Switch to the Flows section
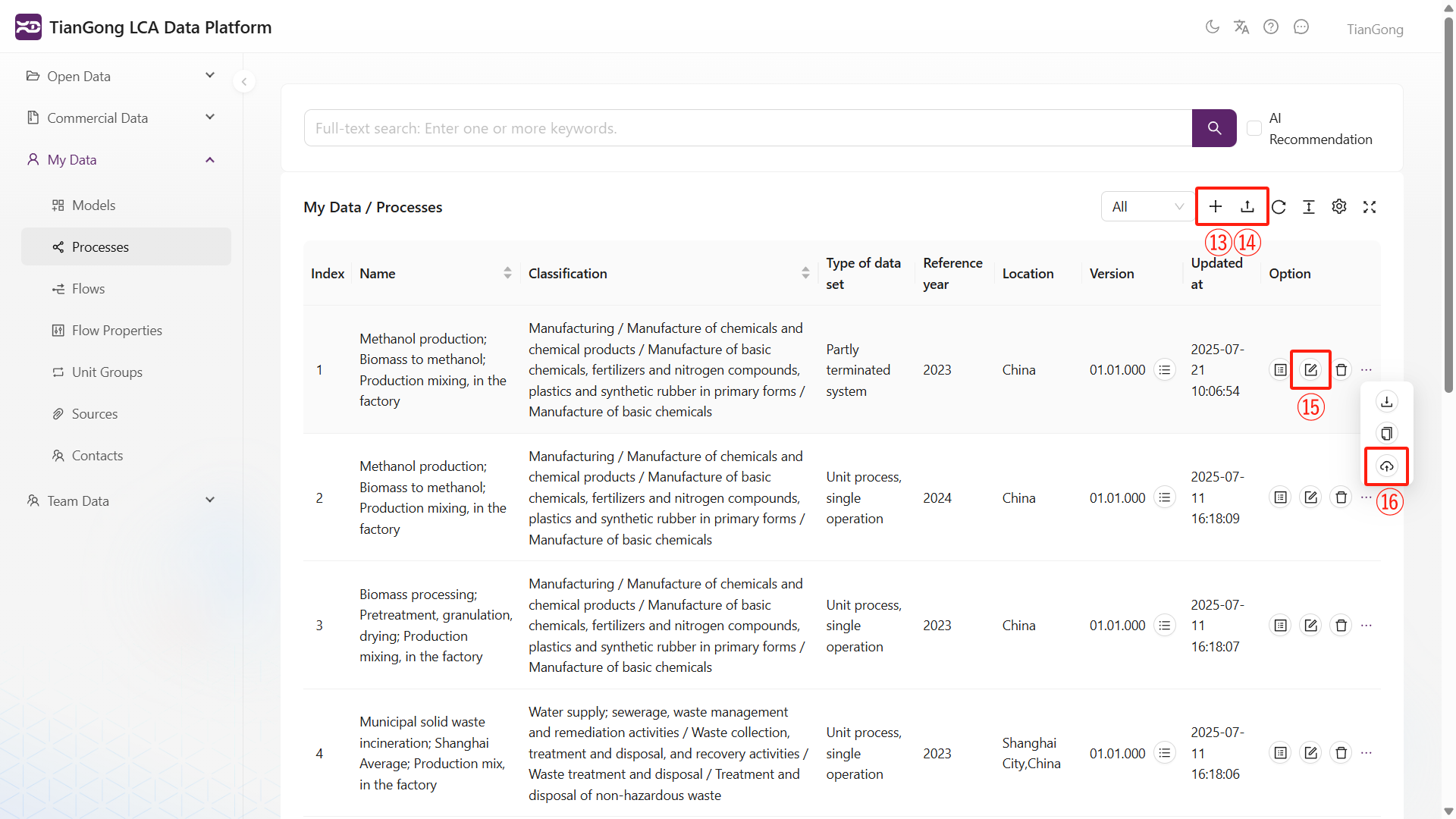1456x819 pixels. (x=89, y=288)
